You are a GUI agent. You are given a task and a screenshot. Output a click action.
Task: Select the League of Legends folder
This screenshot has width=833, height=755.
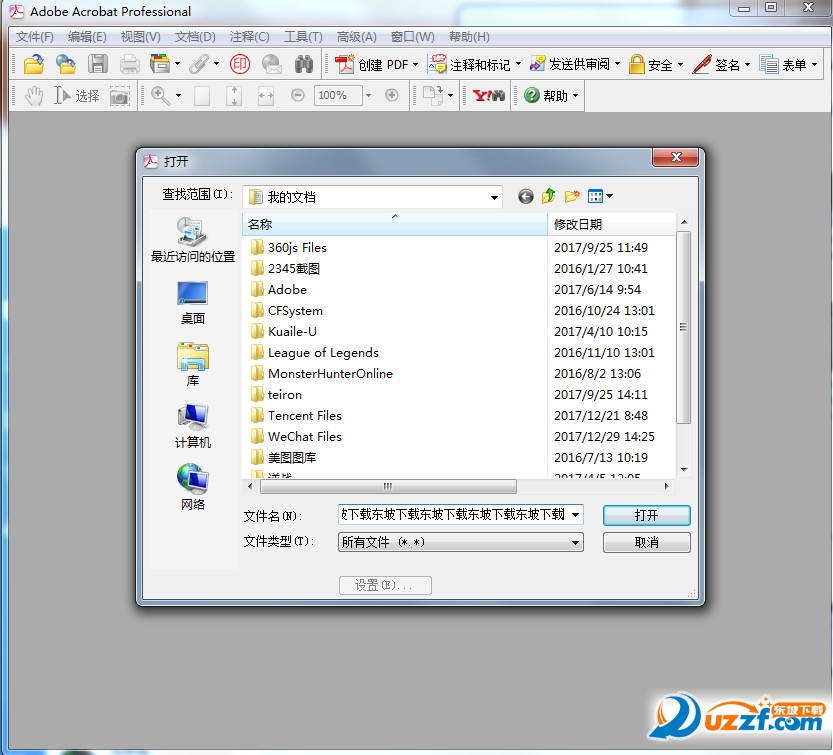[x=314, y=353]
